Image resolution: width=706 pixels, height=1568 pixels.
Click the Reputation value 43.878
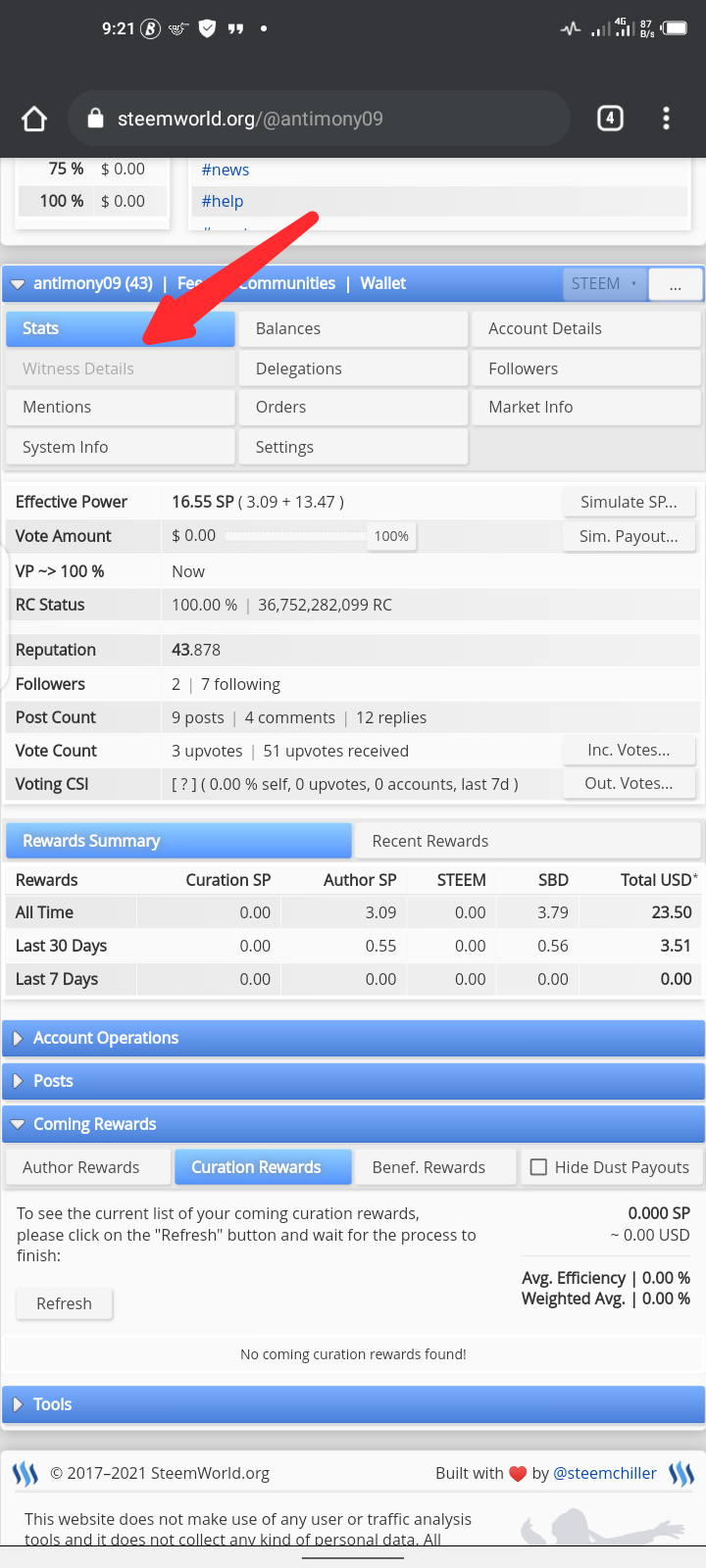coord(196,650)
